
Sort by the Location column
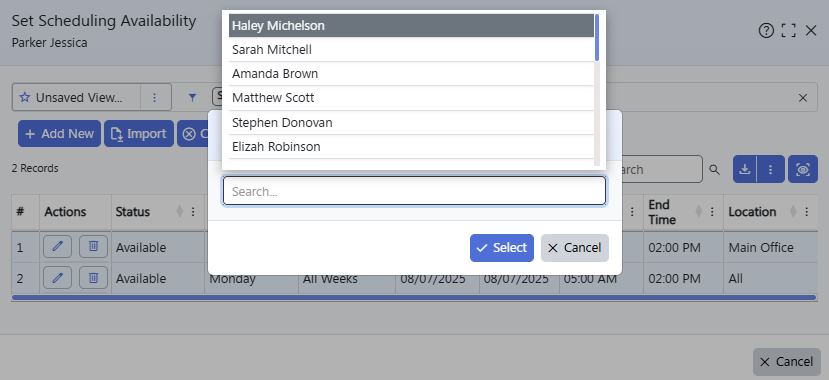(x=793, y=211)
